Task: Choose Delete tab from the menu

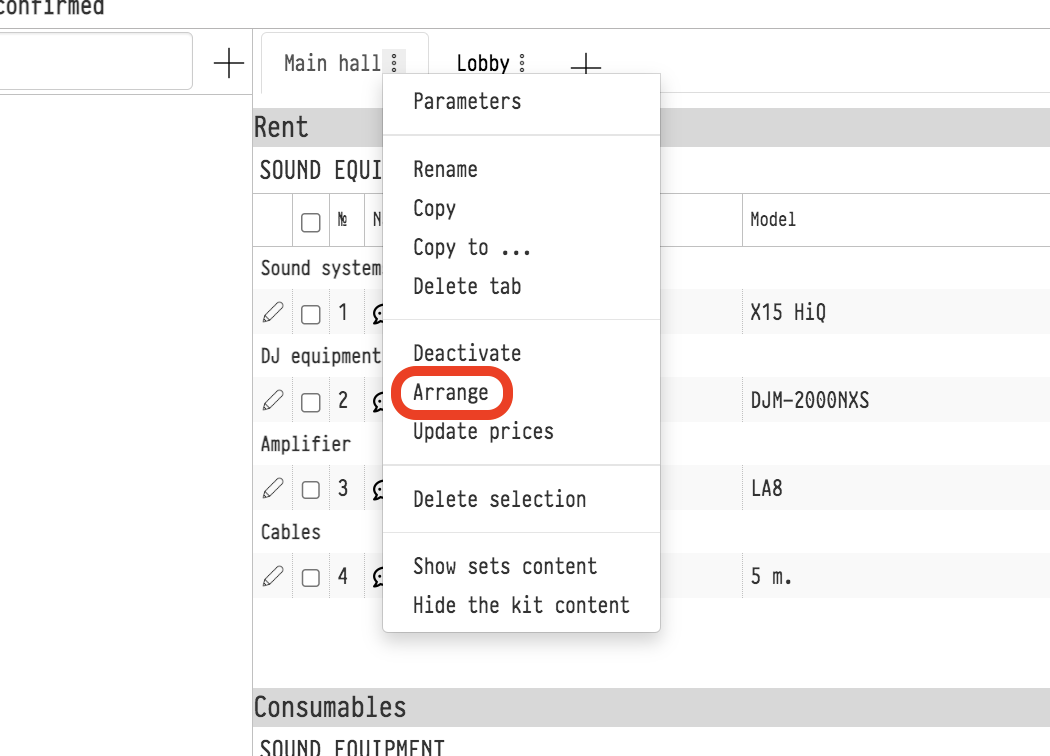Action: [x=467, y=286]
